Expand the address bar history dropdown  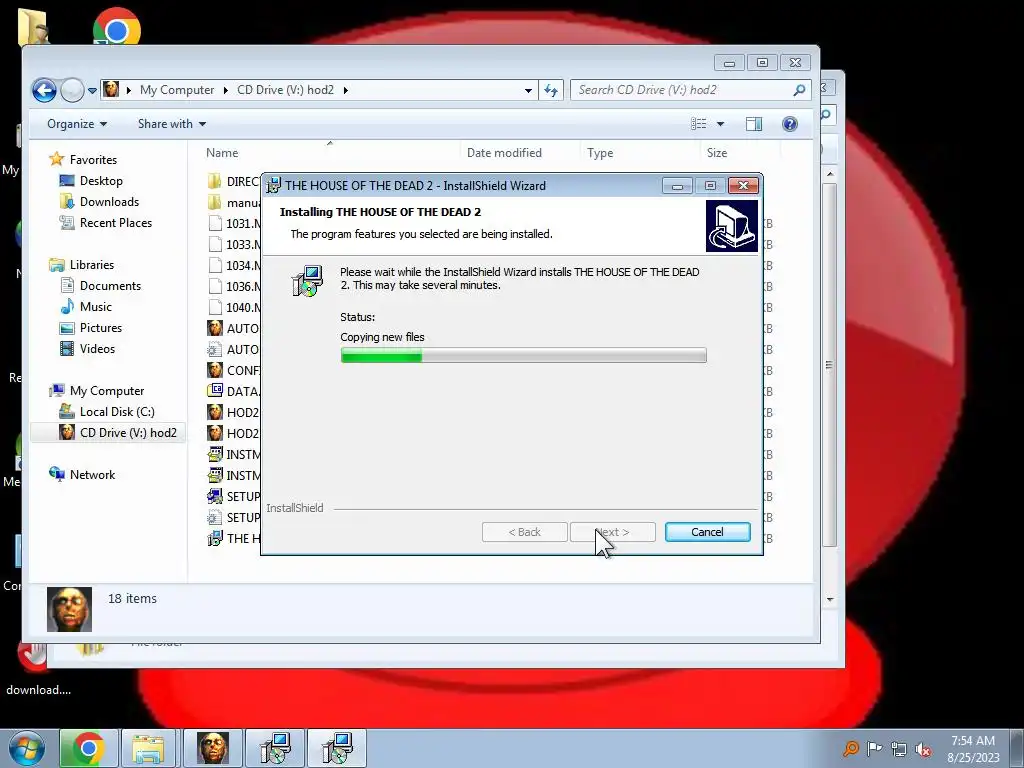click(528, 91)
